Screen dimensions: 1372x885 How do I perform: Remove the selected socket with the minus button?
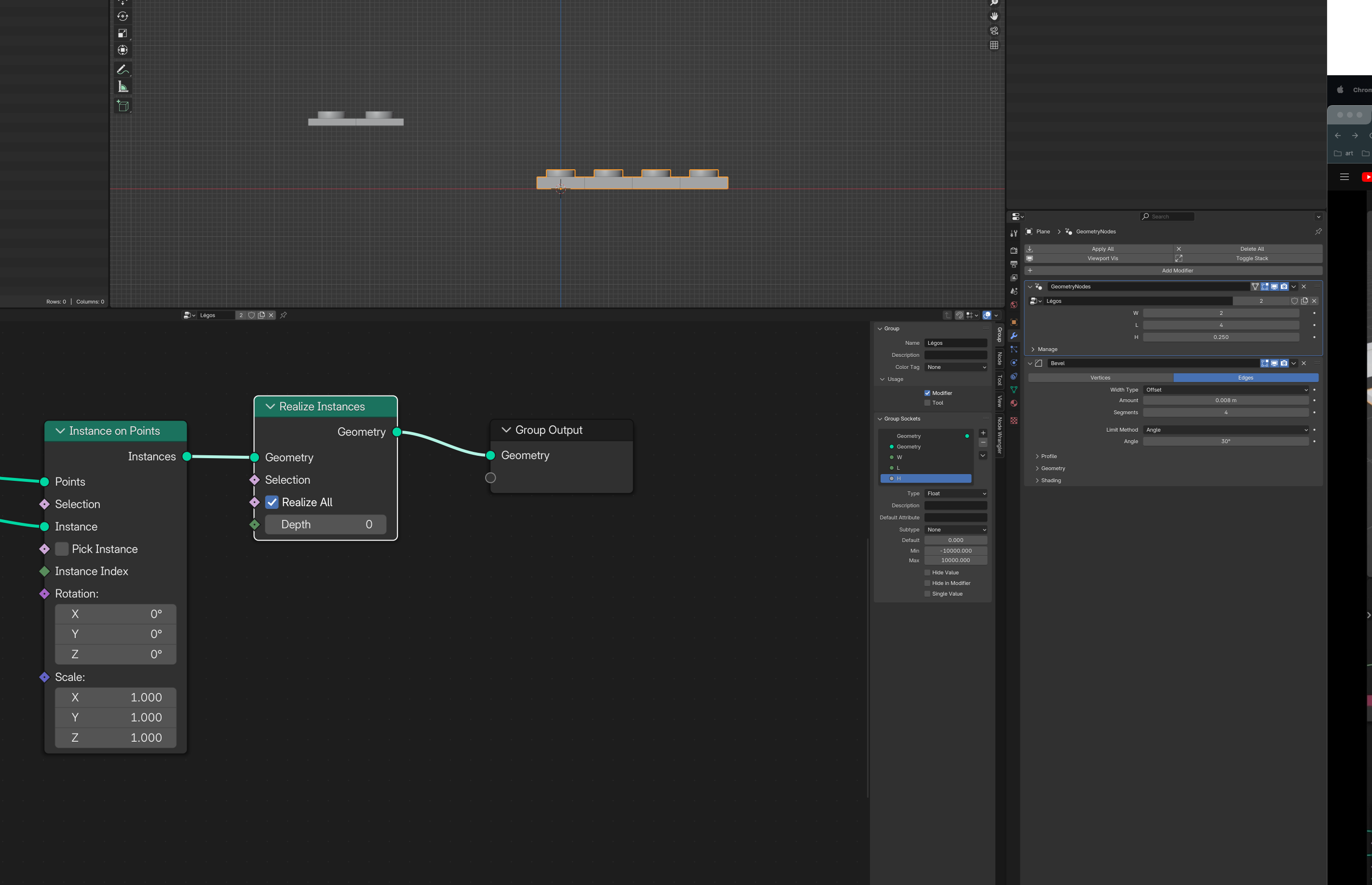pos(983,443)
